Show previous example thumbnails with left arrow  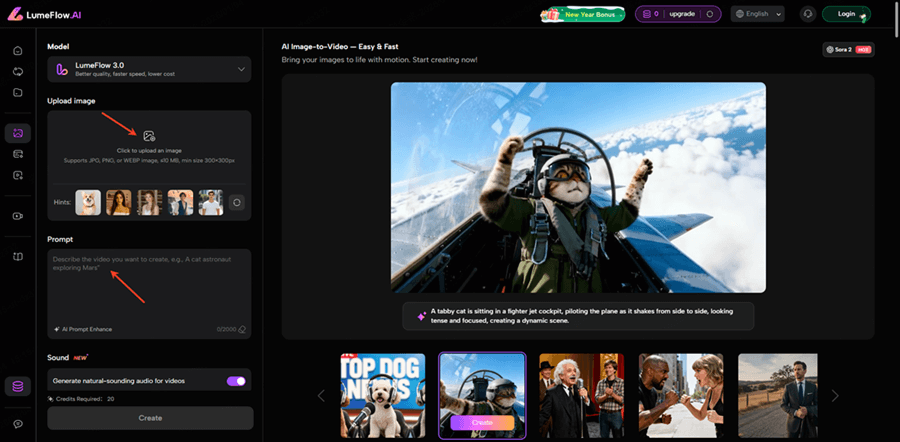321,396
